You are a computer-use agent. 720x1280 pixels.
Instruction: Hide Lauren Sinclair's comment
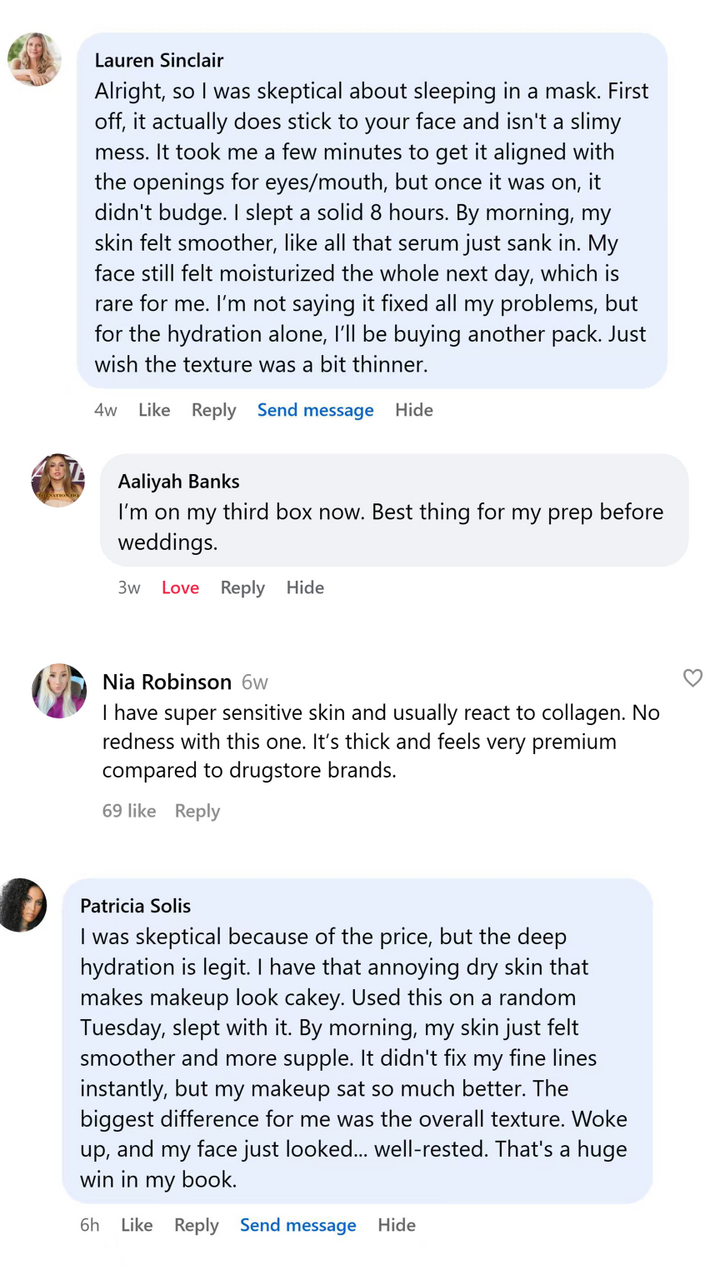click(414, 410)
